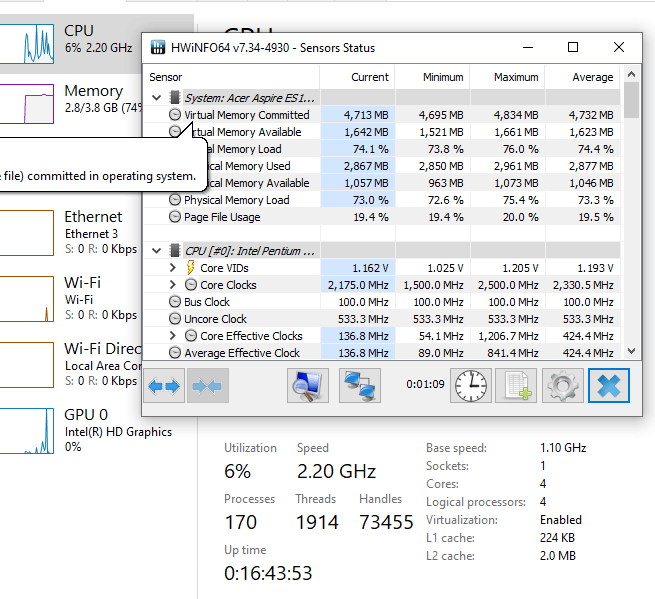Open sensor settings gear icon
This screenshot has height=599, width=655.
563,386
